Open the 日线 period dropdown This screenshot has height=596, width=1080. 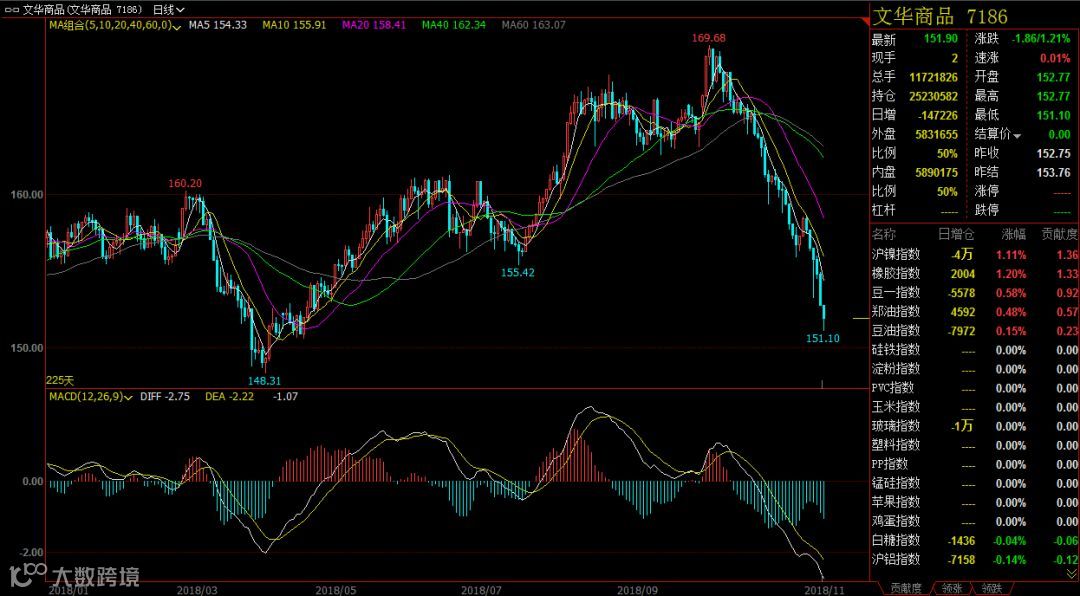pos(168,10)
